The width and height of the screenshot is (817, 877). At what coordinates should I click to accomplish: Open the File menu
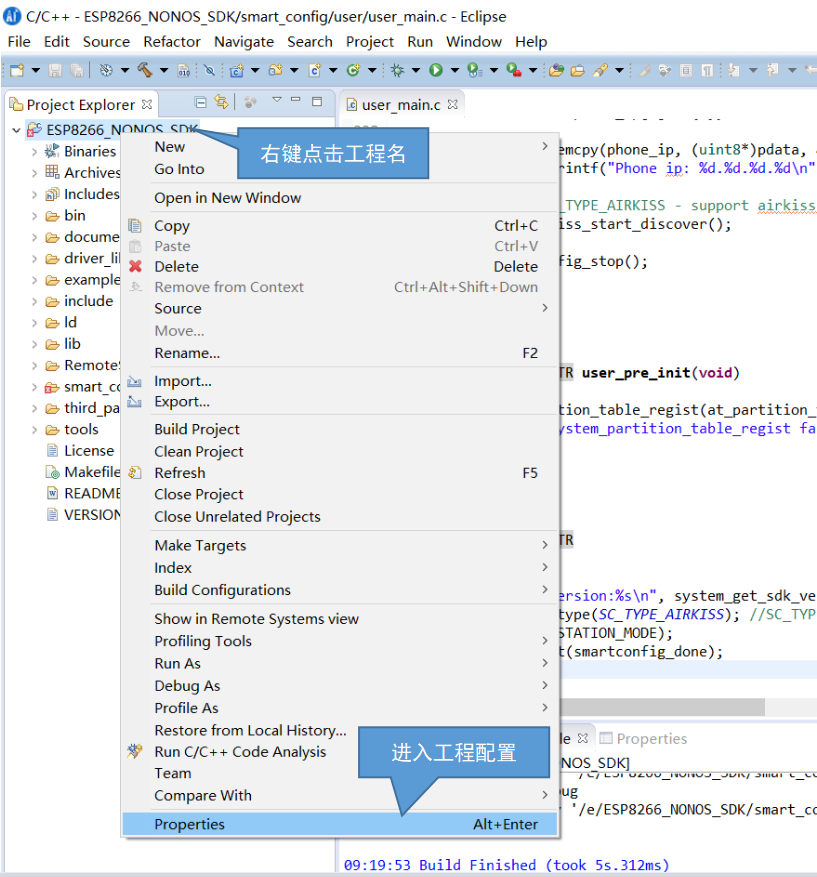[x=19, y=42]
